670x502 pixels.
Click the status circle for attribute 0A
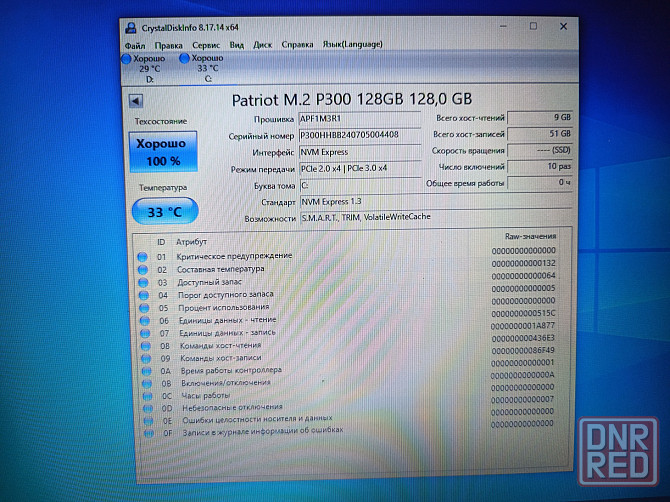[147, 371]
